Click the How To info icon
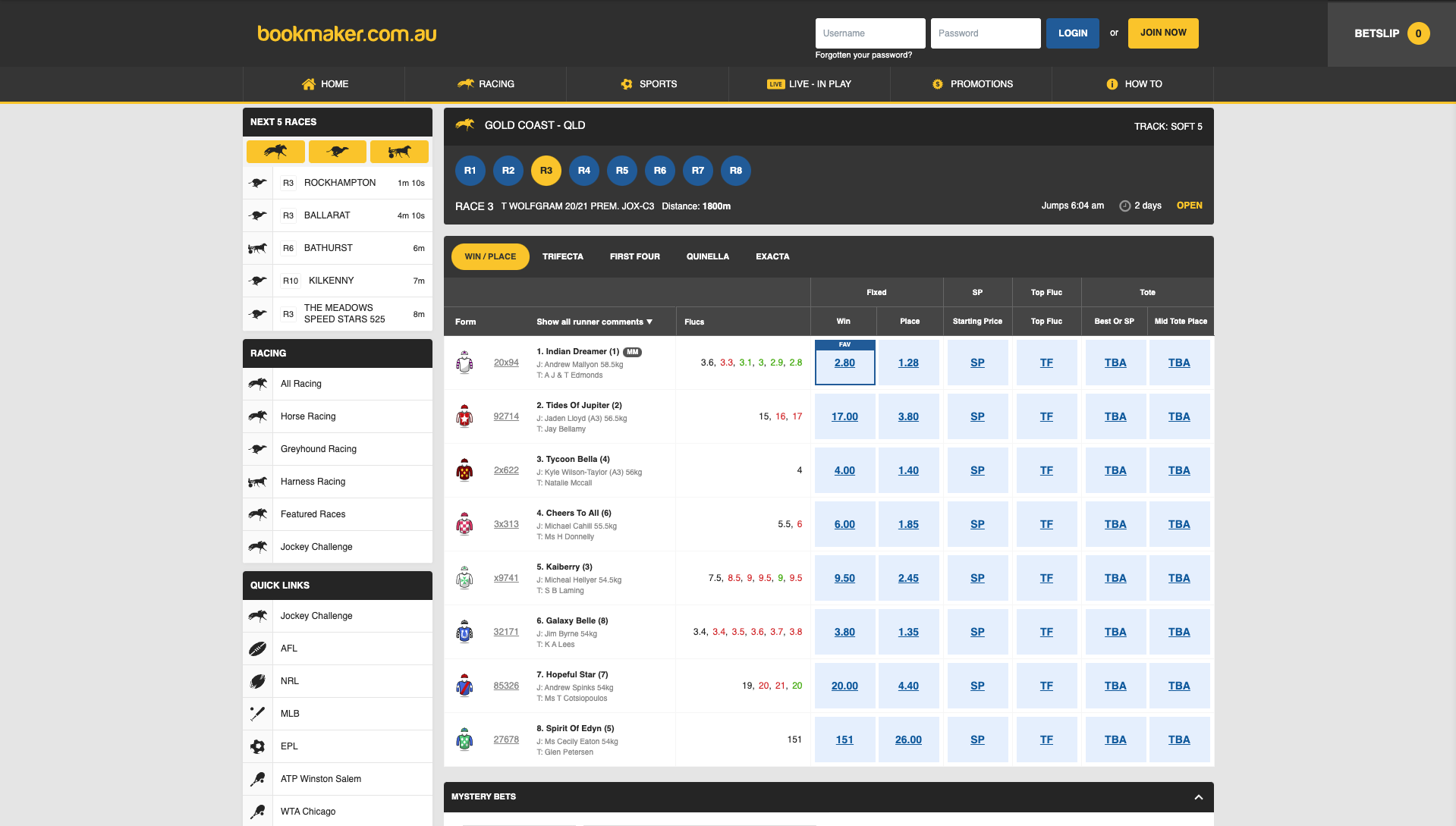The height and width of the screenshot is (826, 1456). [x=1112, y=84]
